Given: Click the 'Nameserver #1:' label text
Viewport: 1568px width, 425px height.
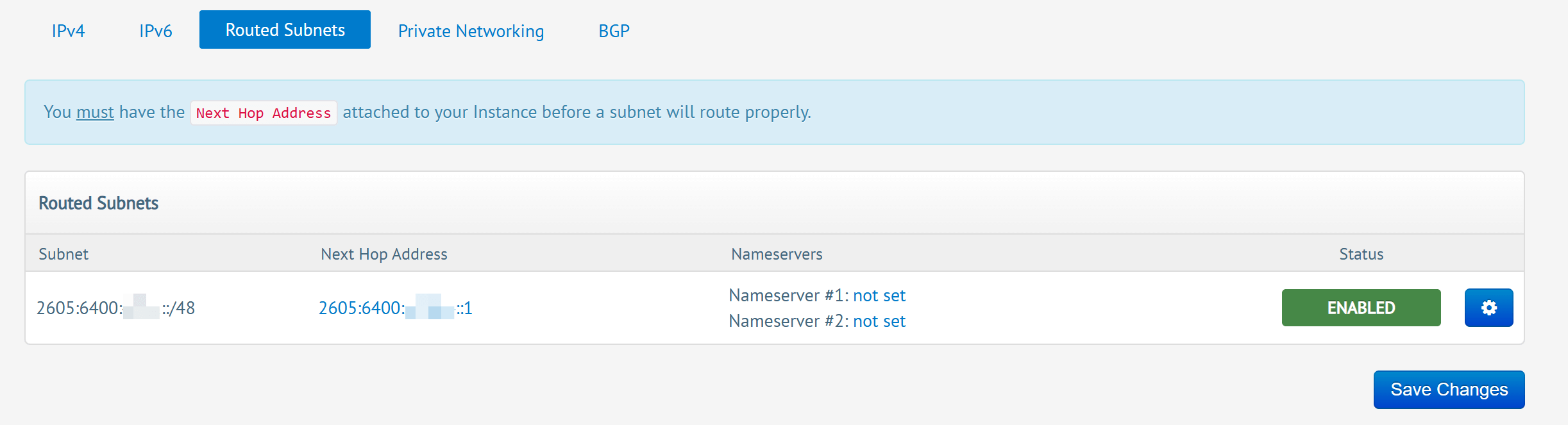Looking at the screenshot, I should 788,296.
